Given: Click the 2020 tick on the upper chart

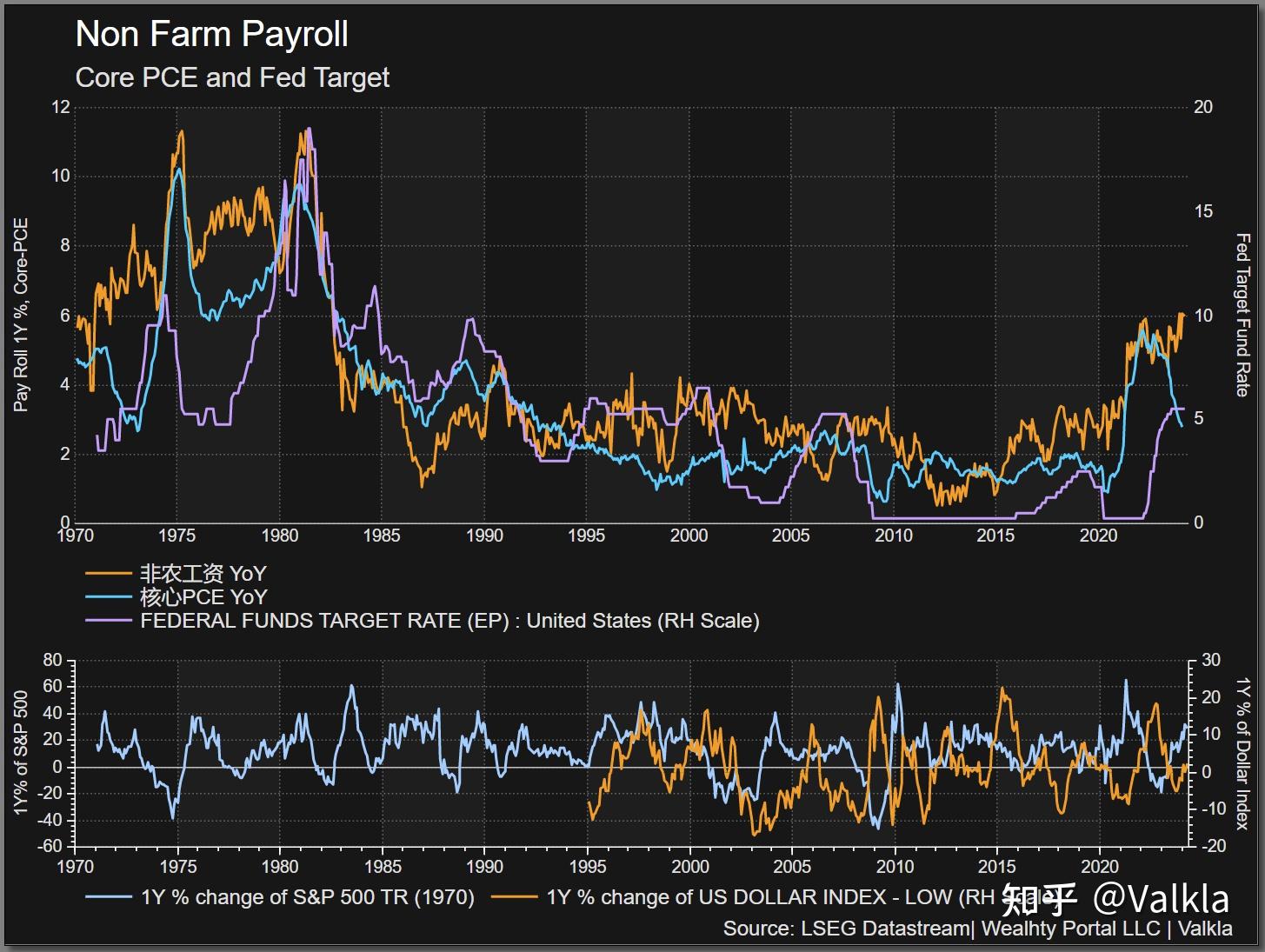Looking at the screenshot, I should [x=1098, y=536].
